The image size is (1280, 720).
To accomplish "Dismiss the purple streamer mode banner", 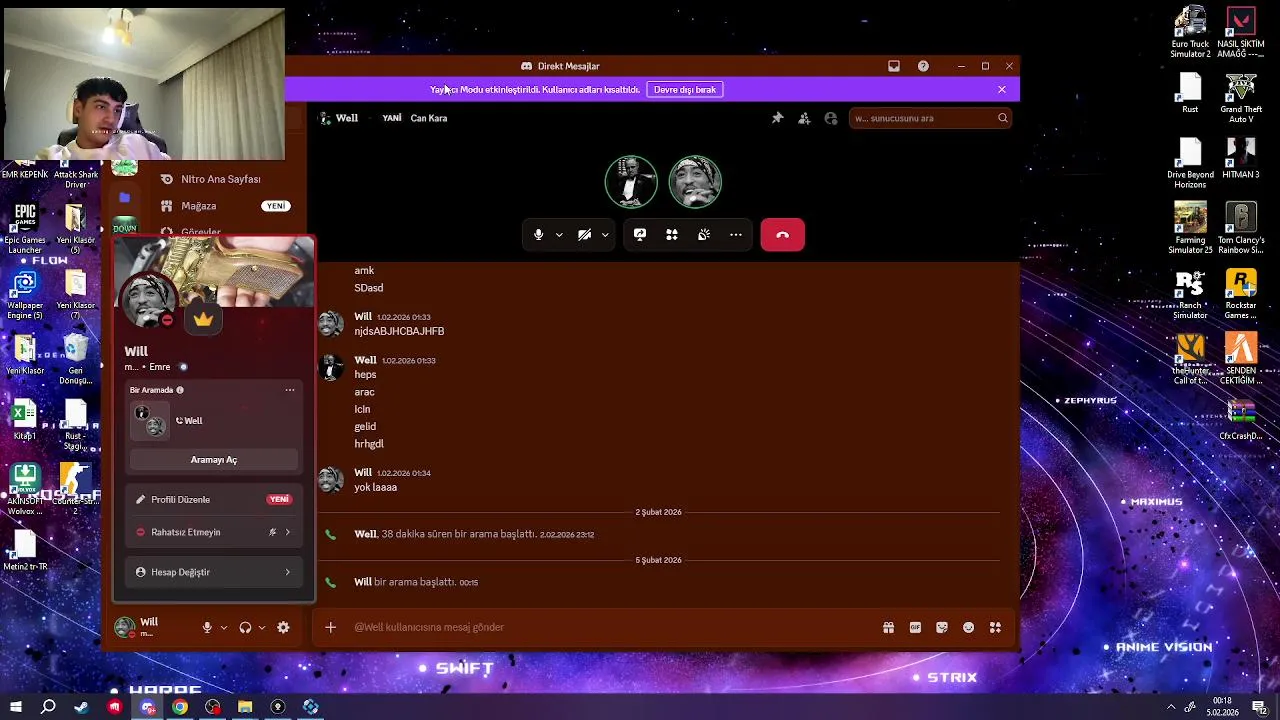I will tap(1002, 89).
